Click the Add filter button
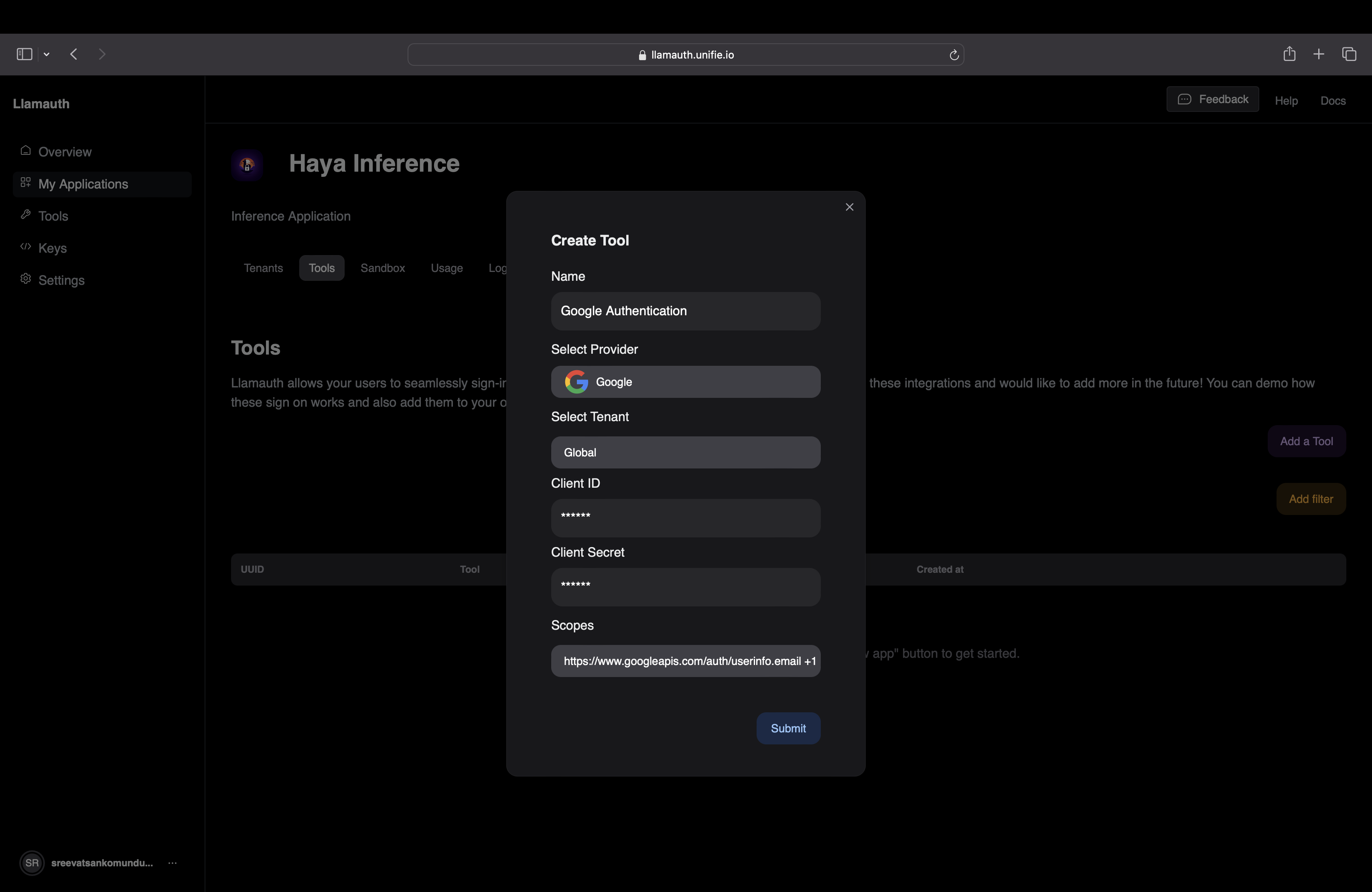Image resolution: width=1372 pixels, height=892 pixels. point(1311,499)
